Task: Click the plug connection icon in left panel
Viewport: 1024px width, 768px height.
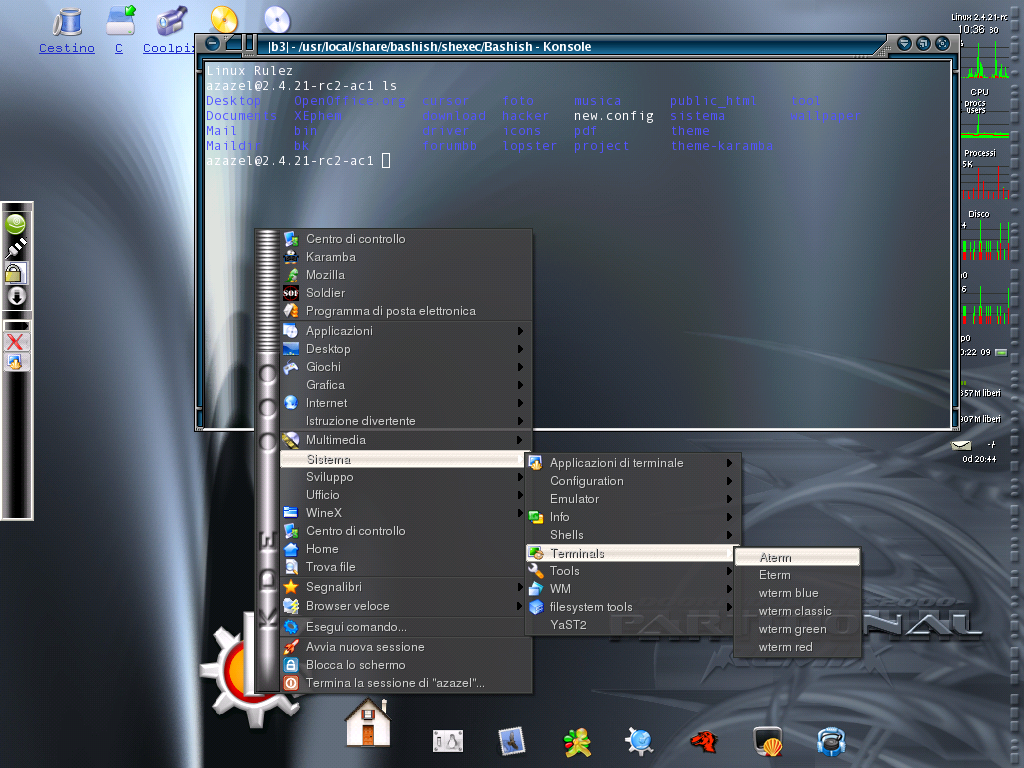Action: [16, 248]
